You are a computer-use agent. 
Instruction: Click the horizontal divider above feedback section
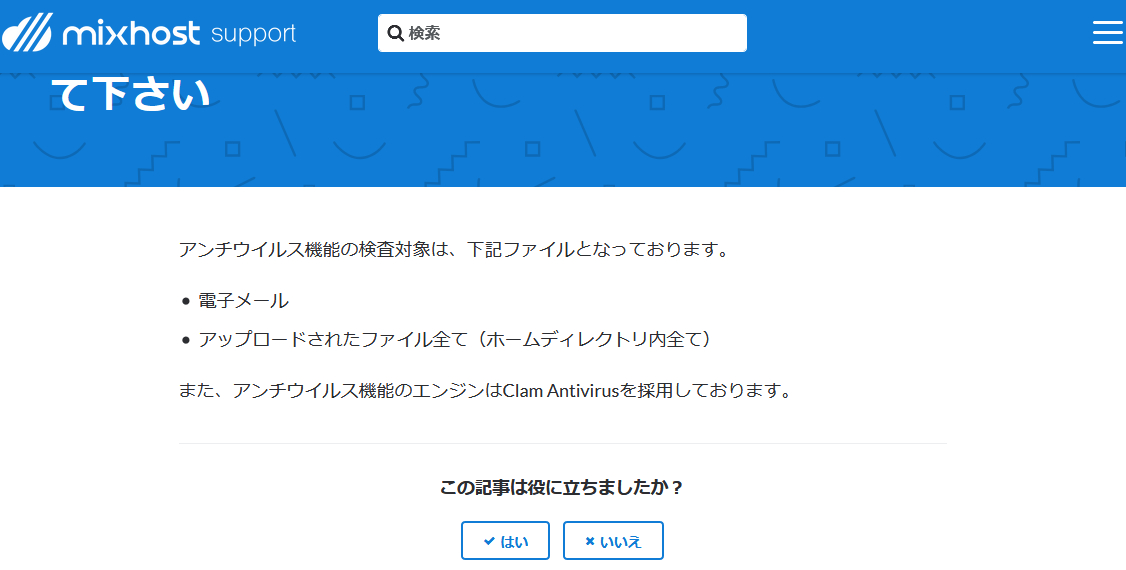[563, 444]
